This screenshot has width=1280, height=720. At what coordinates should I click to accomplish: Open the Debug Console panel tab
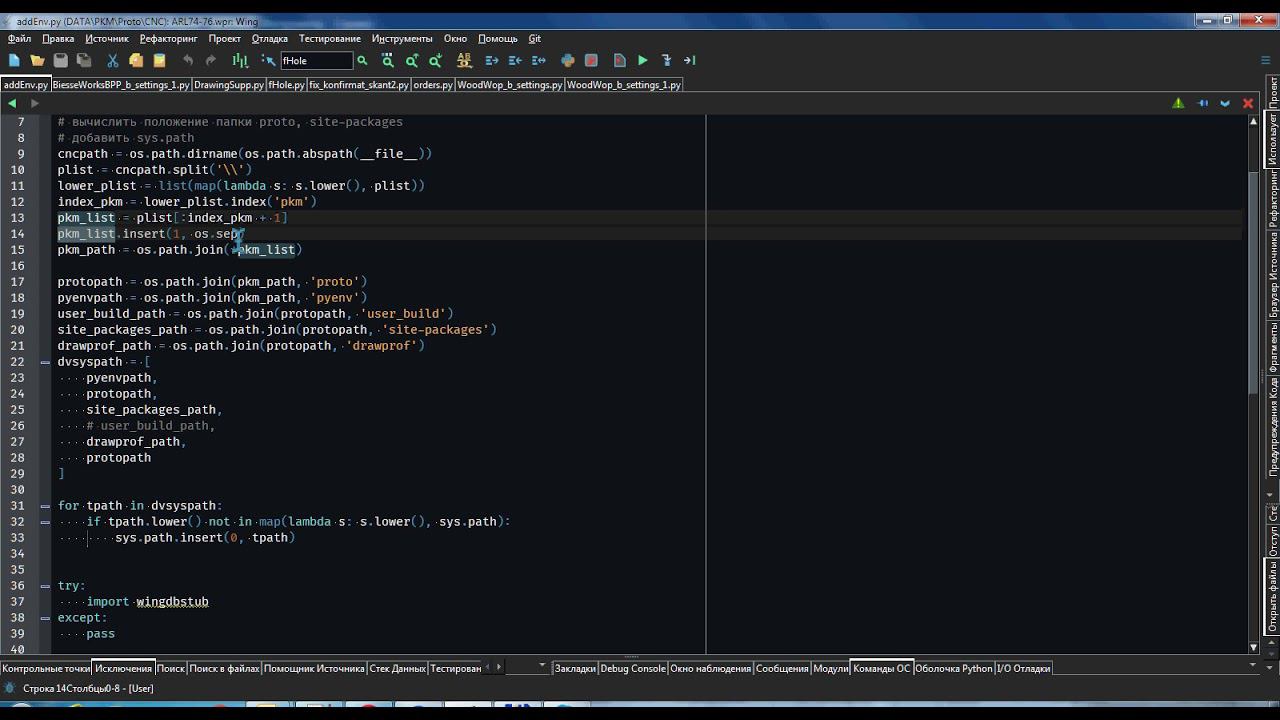tap(632, 668)
